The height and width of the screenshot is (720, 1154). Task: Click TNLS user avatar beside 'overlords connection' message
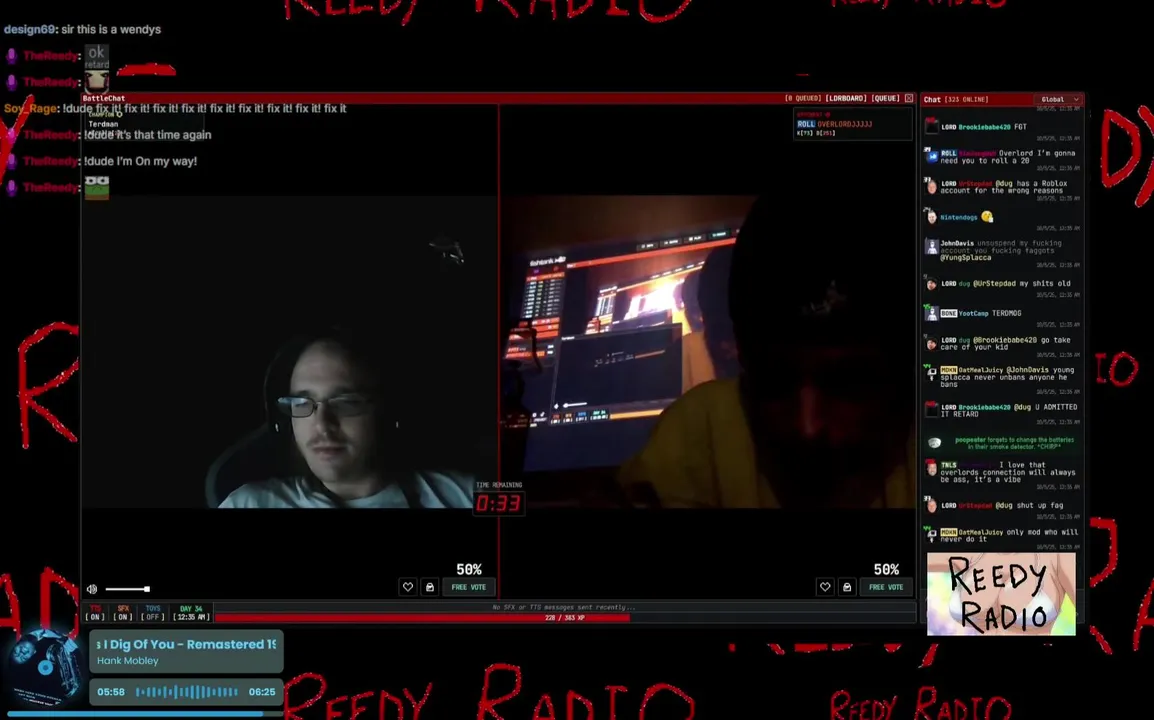[932, 468]
